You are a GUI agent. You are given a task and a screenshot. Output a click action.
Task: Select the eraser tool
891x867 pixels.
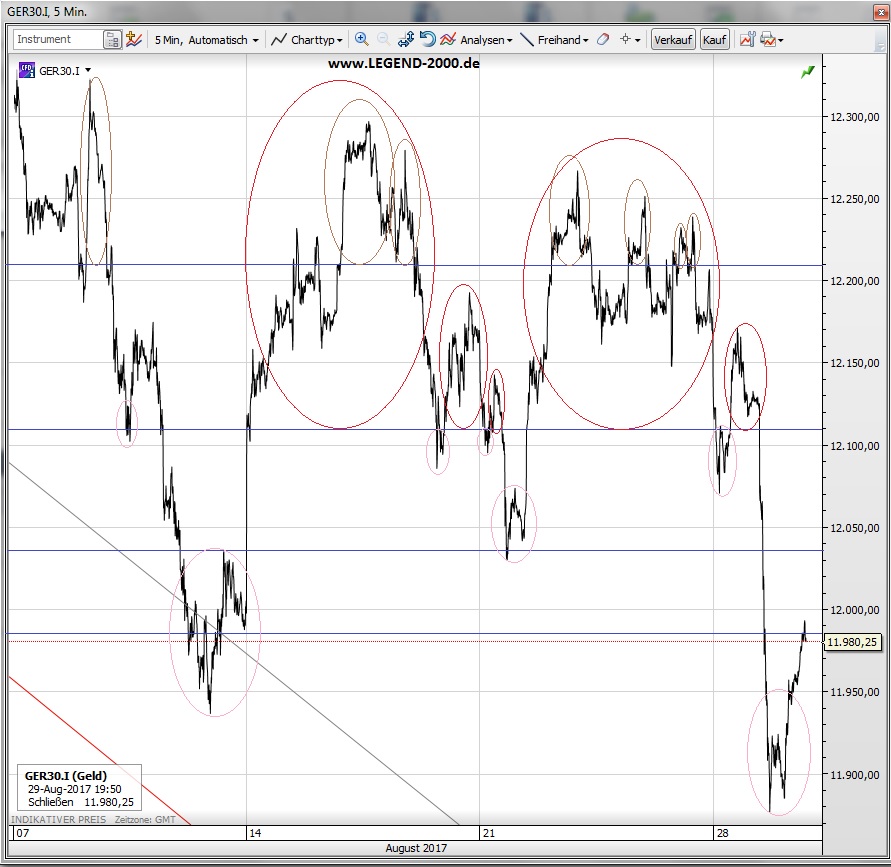pos(602,40)
